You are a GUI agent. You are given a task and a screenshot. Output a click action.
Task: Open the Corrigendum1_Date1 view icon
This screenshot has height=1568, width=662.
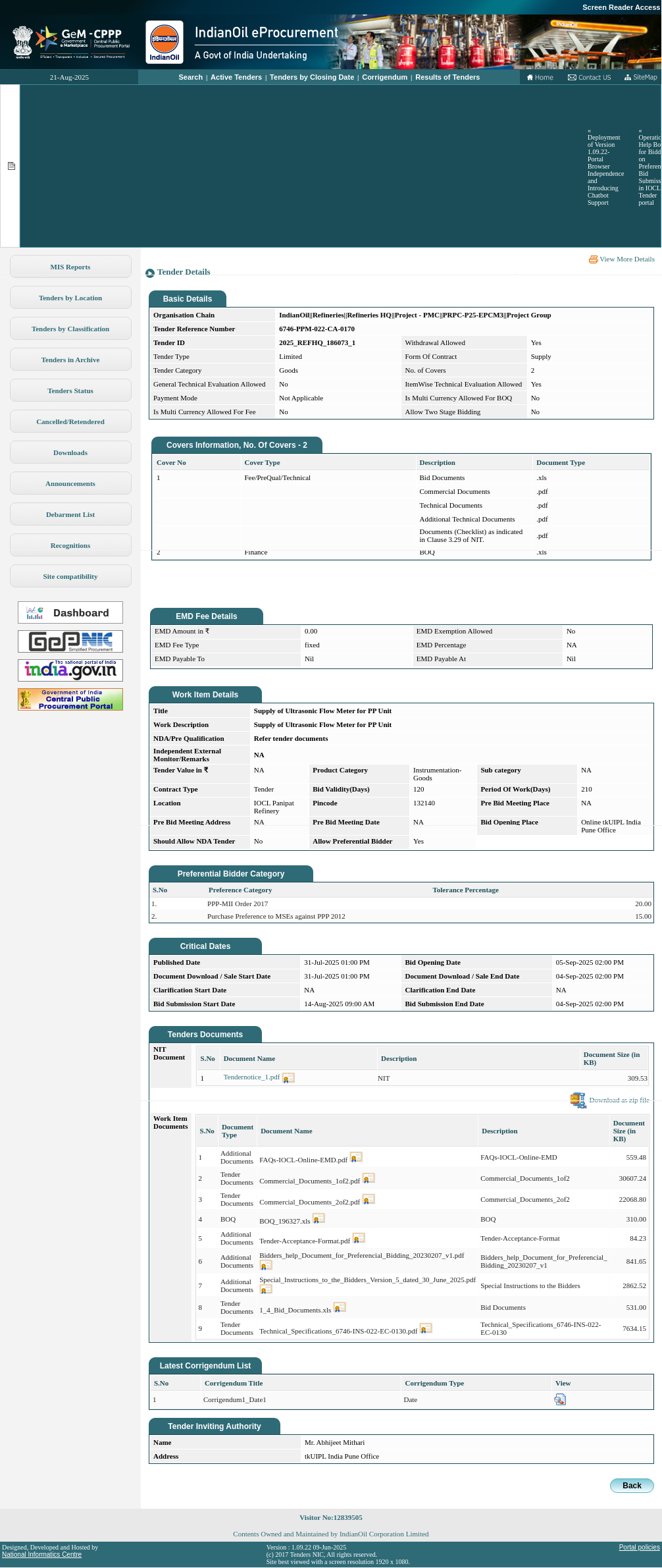pyautogui.click(x=560, y=1400)
